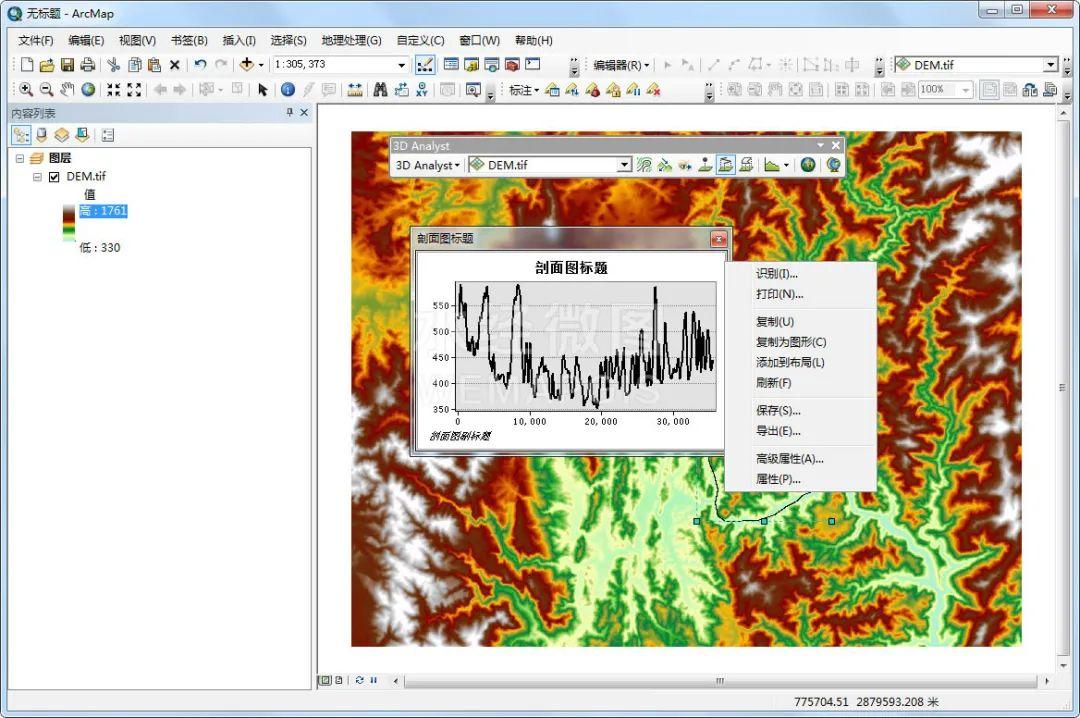
Task: Close the 3D Analyst floating toolbar
Action: point(835,145)
